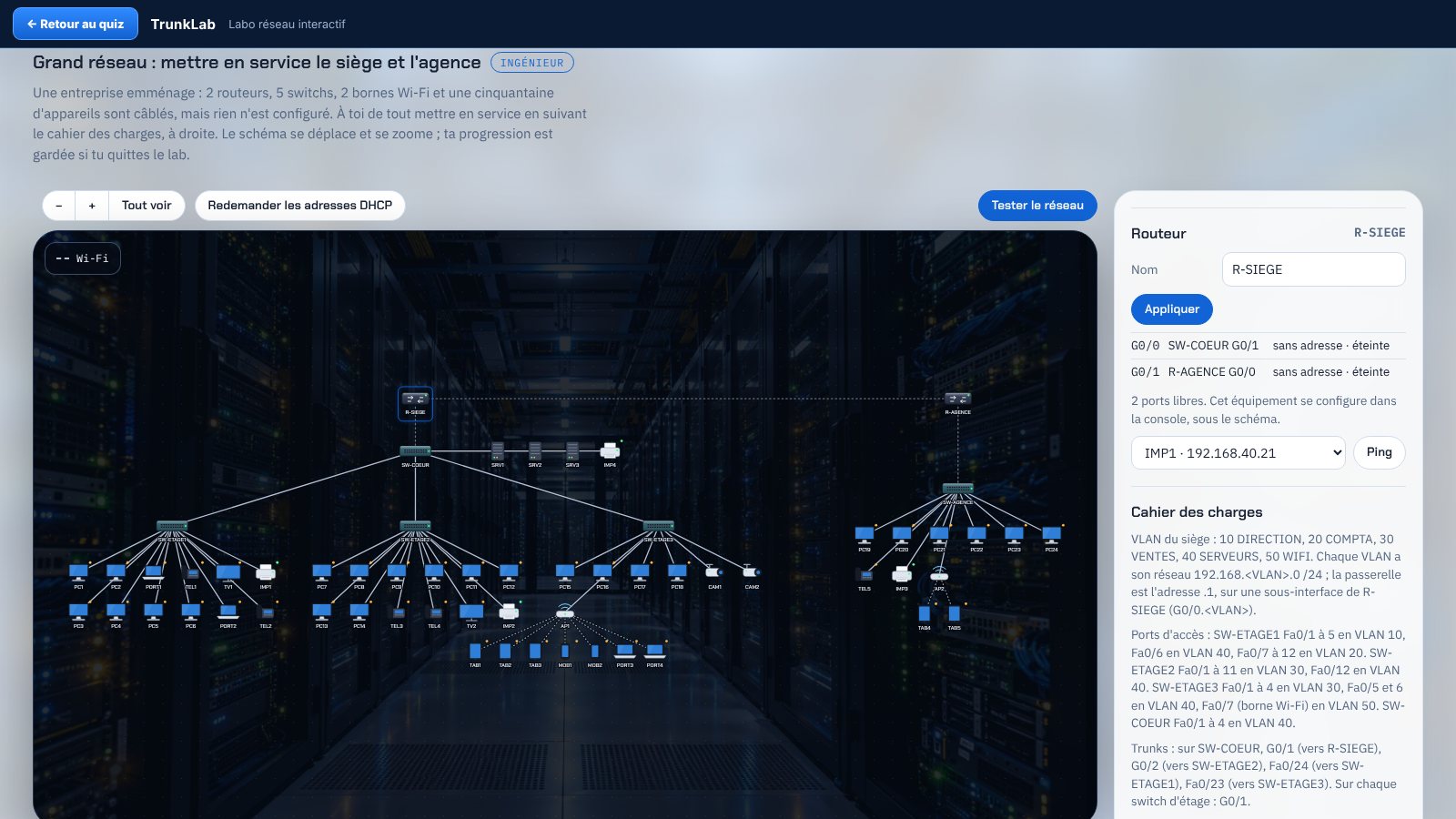Select the AP1 Wi-Fi access point
This screenshot has height=819, width=1456.
click(565, 612)
